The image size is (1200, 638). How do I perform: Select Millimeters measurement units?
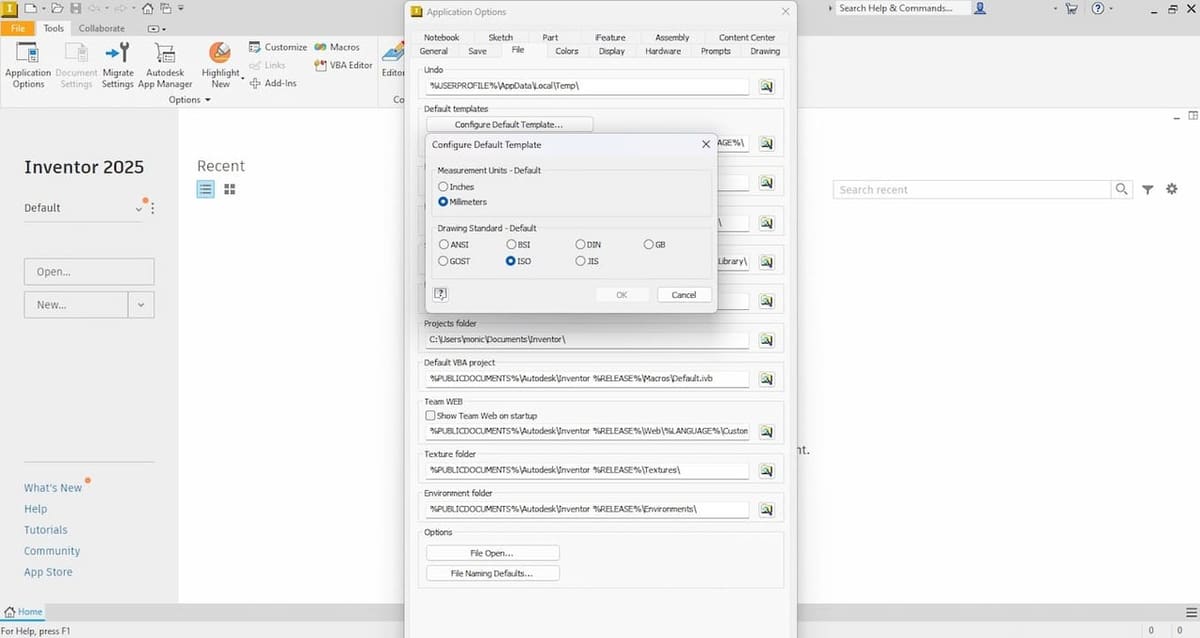tap(462, 202)
